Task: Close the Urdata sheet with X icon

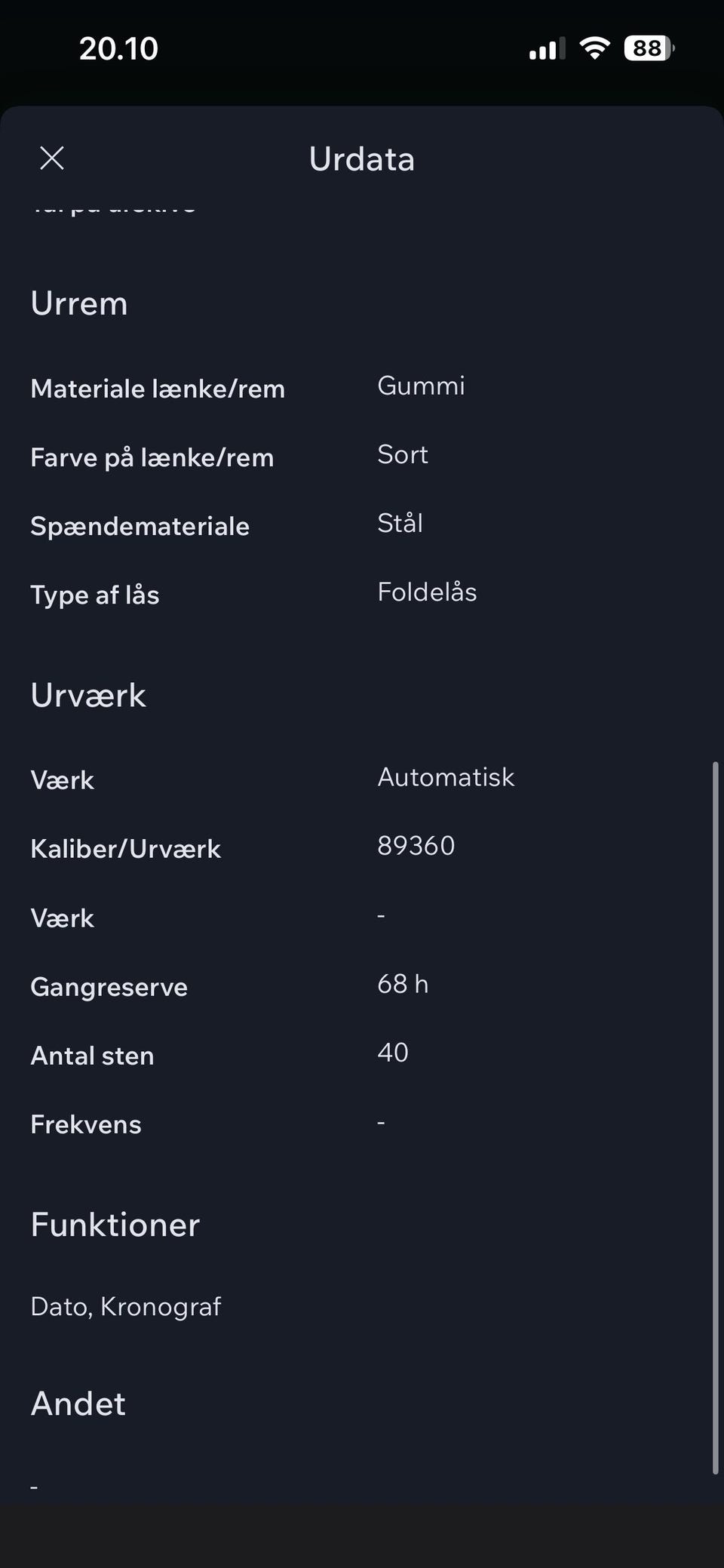Action: (52, 158)
